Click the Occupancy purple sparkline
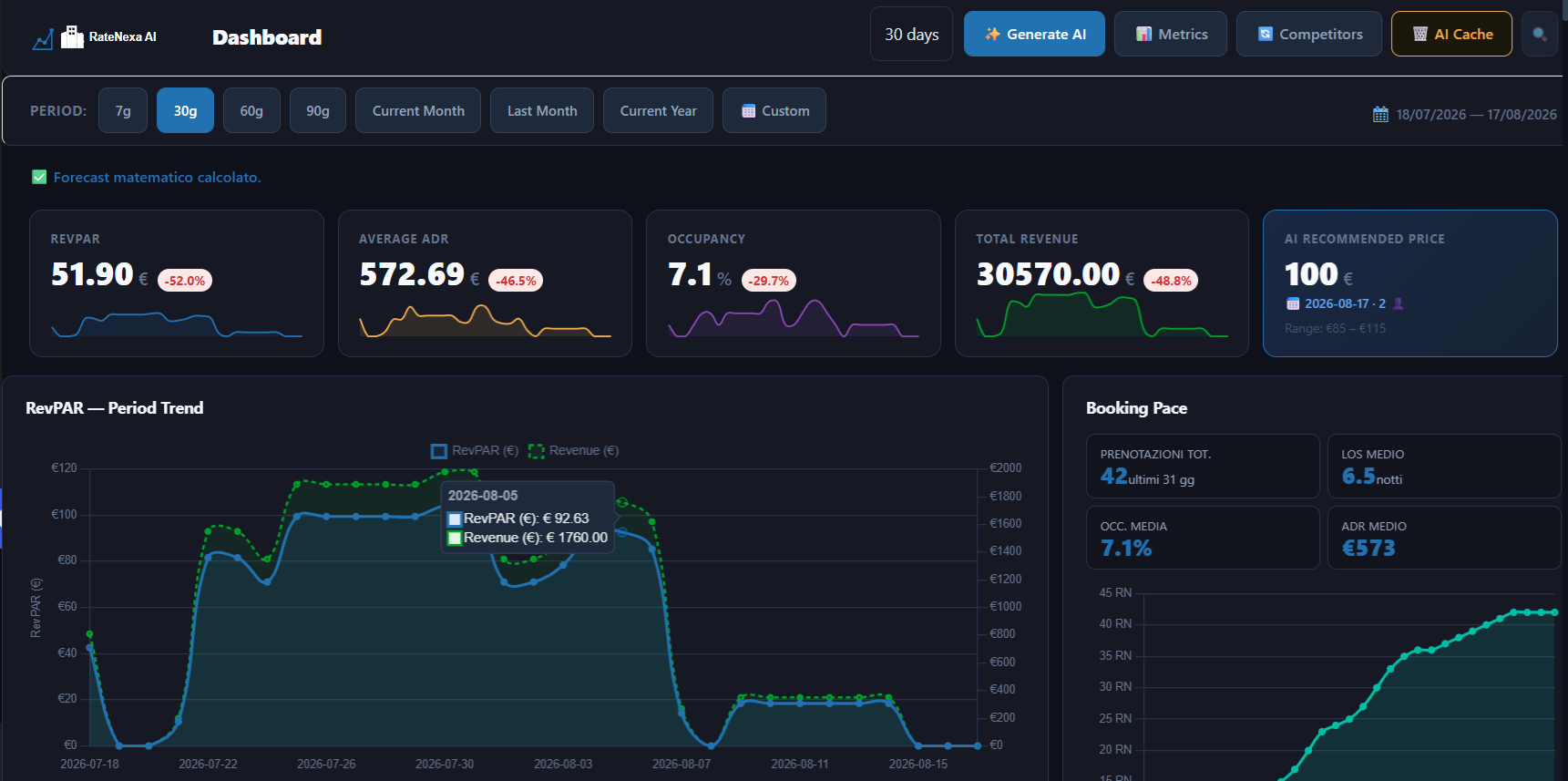 coord(794,318)
